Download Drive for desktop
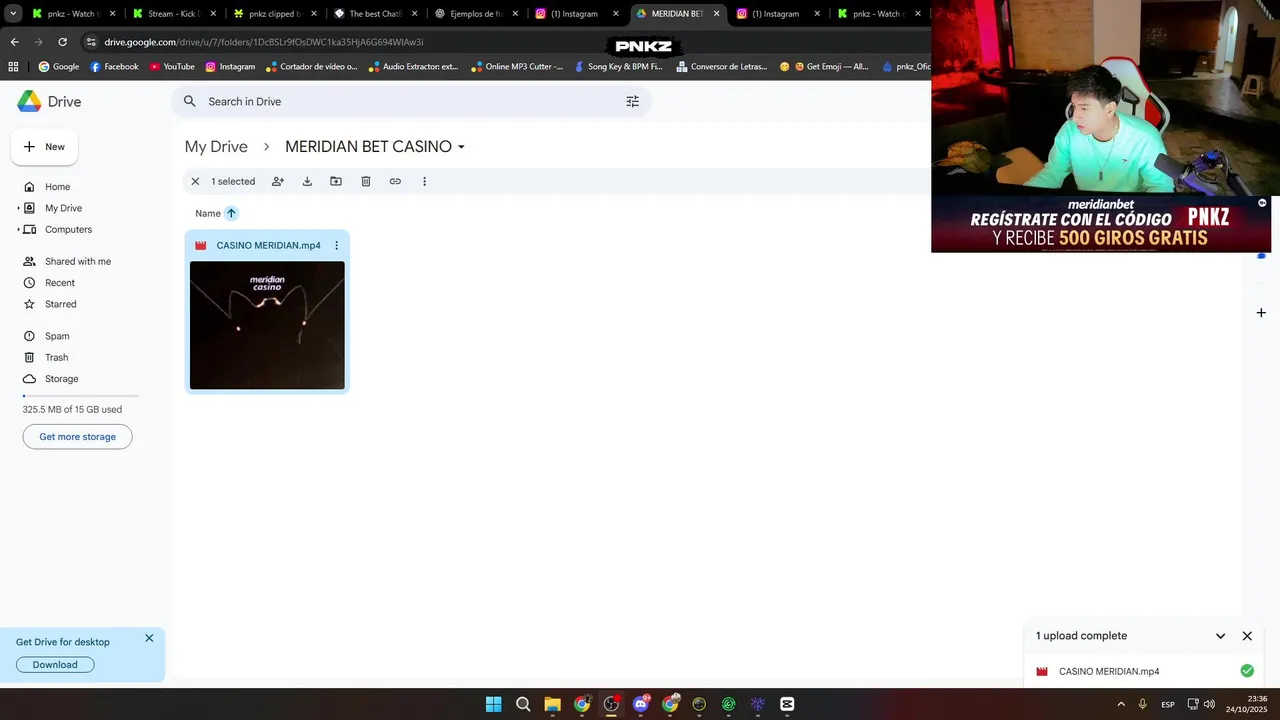The width and height of the screenshot is (1280, 720). coord(55,665)
